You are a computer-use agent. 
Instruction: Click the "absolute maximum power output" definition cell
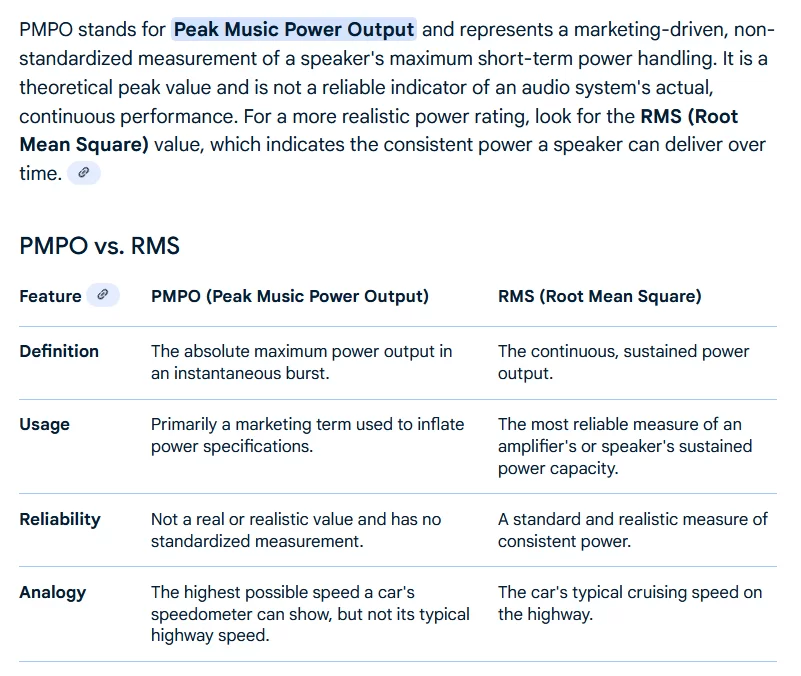(301, 361)
